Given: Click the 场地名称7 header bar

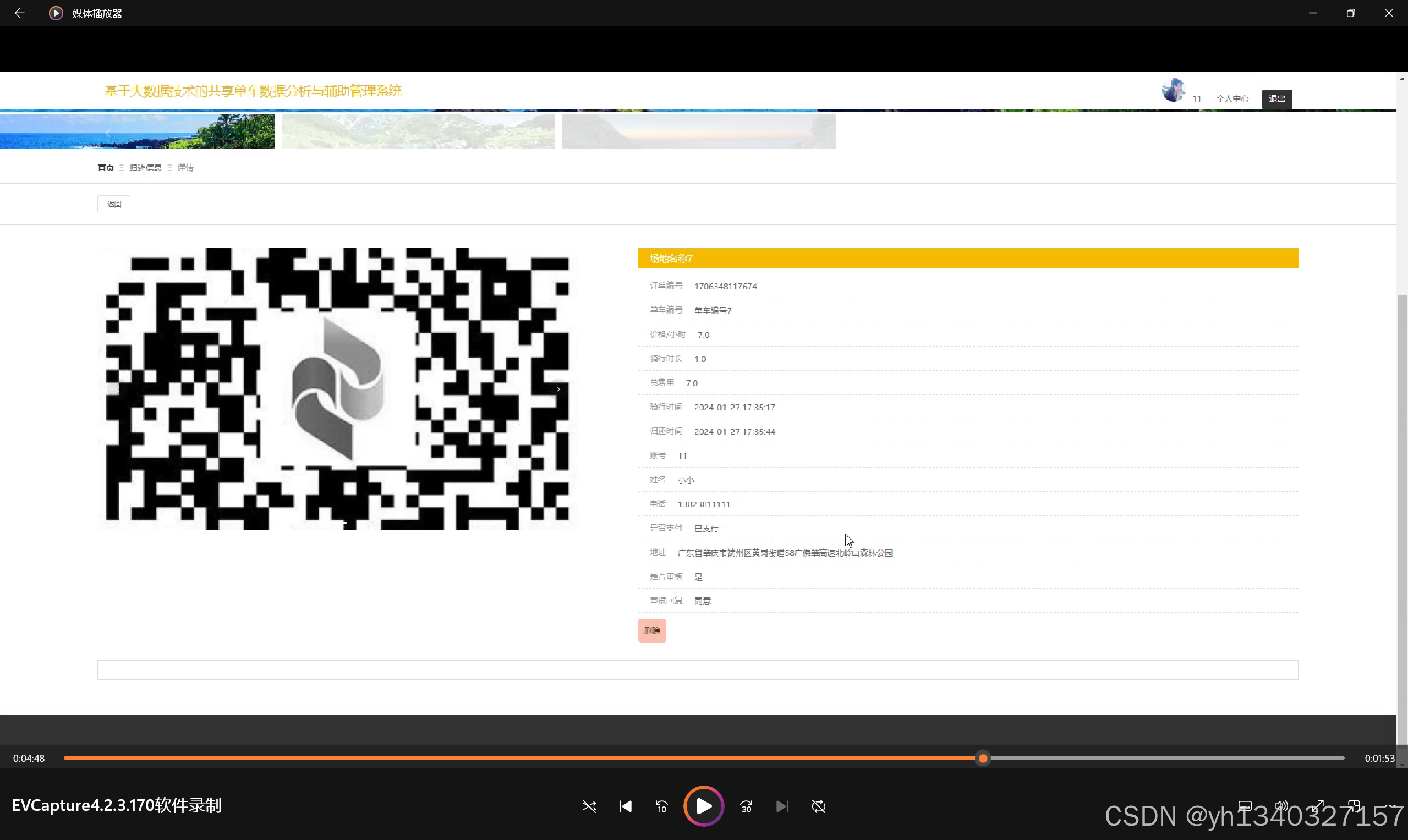Looking at the screenshot, I should click(968, 258).
